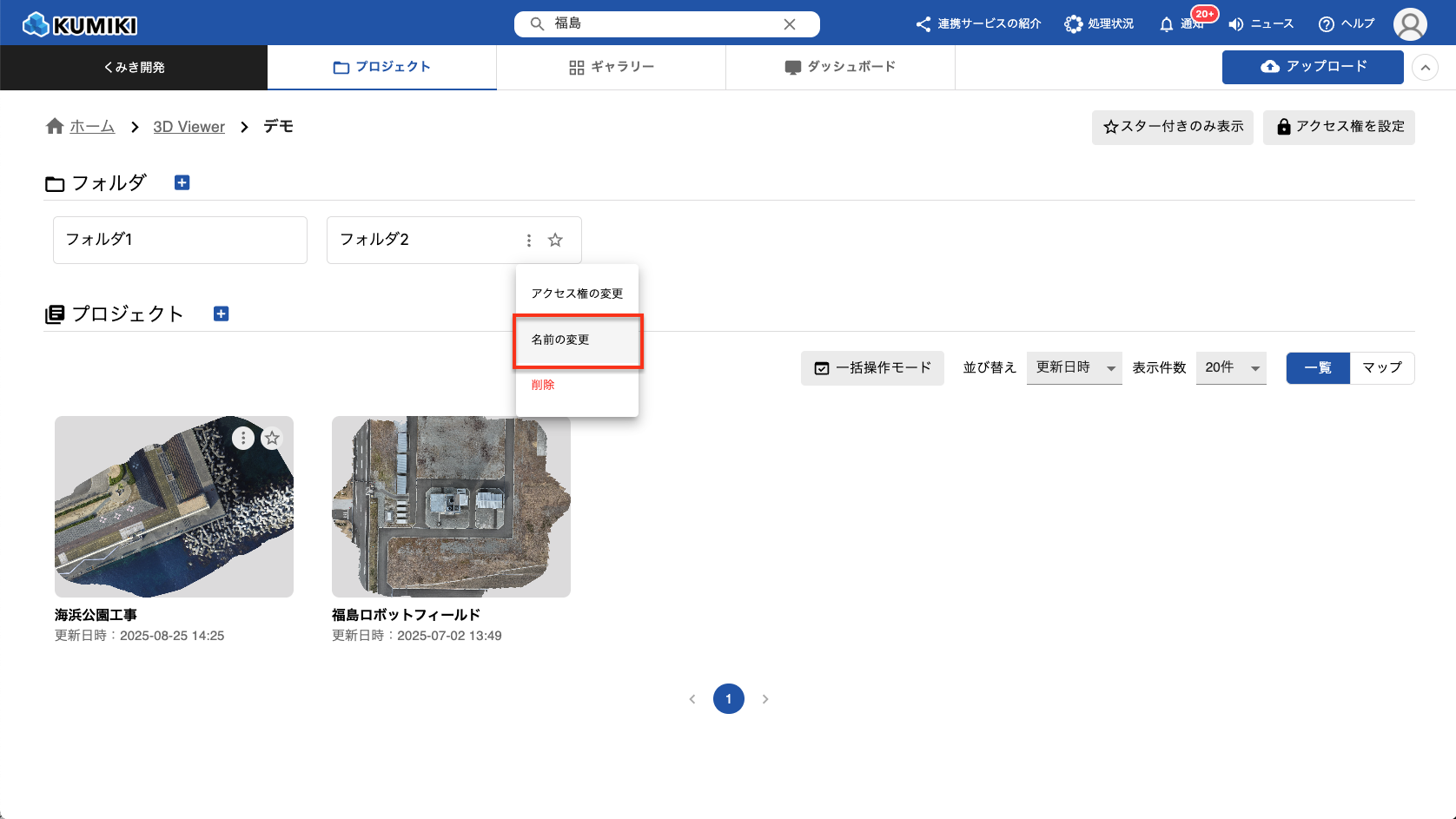
Task: Clear the search field with X
Action: (789, 24)
